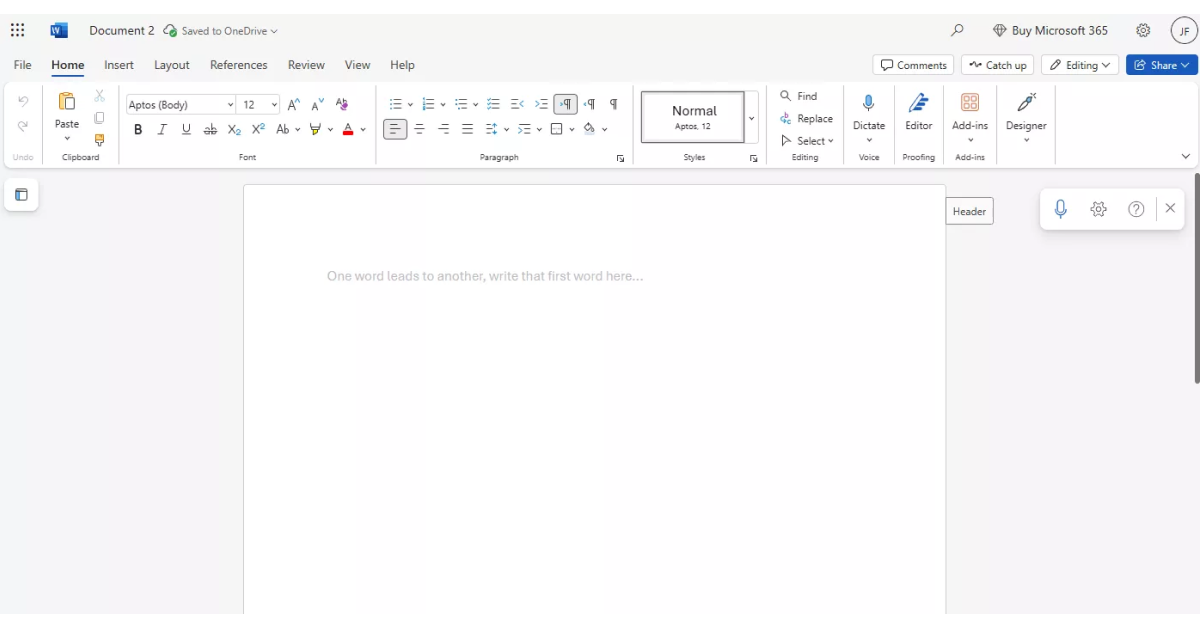Screen dimensions: 1200x628
Task: Toggle paragraph mark visibility
Action: (x=613, y=103)
